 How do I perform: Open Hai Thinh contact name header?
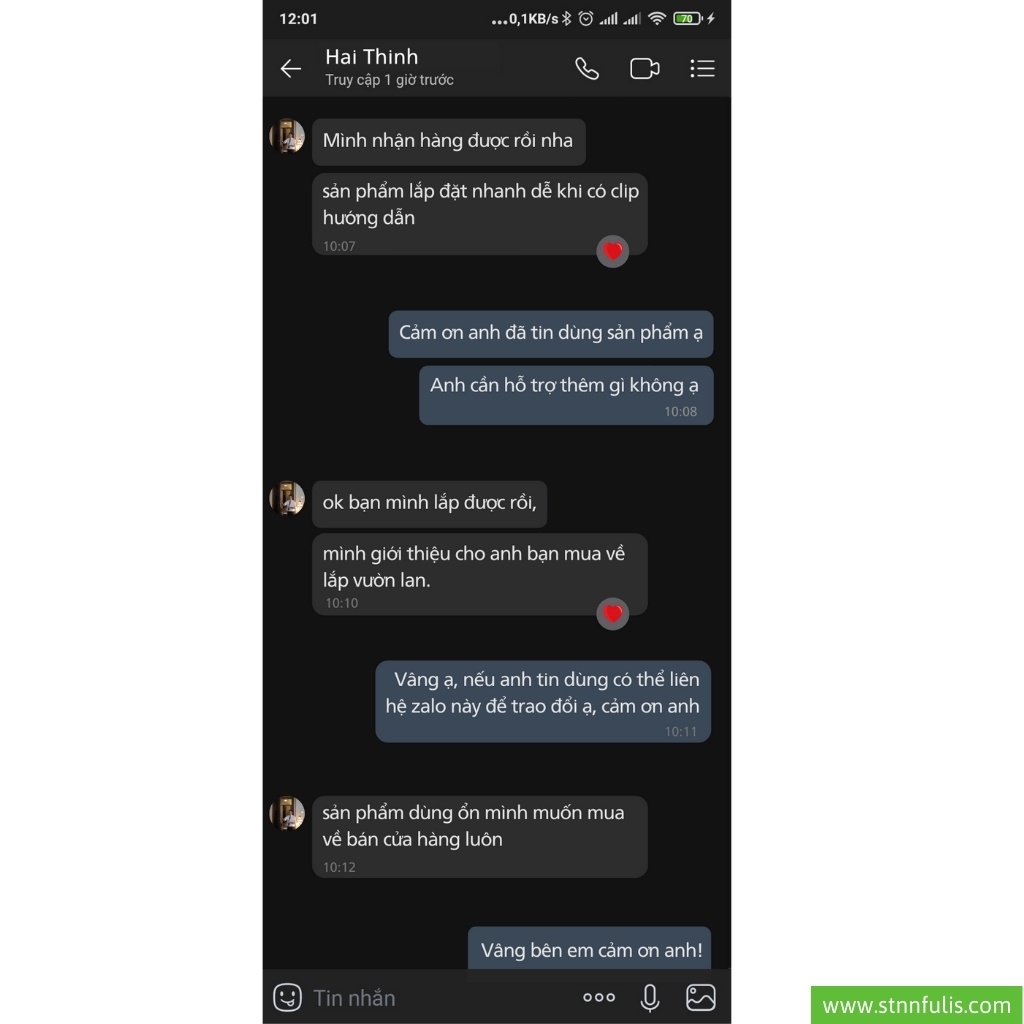[372, 57]
